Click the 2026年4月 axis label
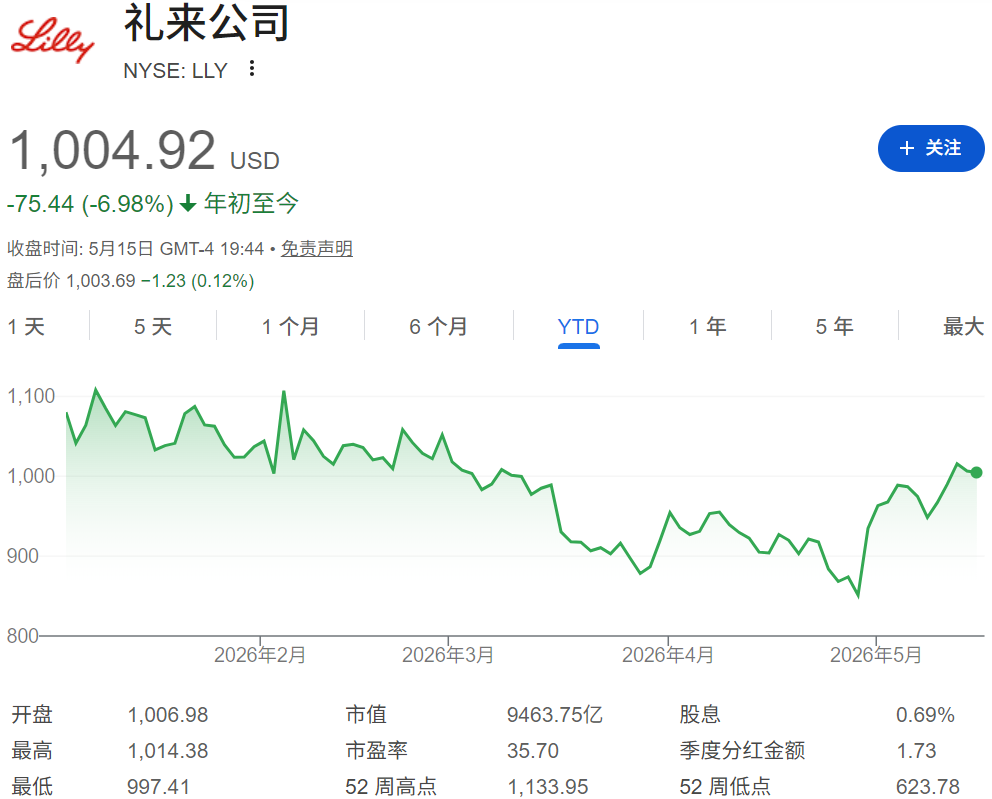The height and width of the screenshot is (799, 992). click(668, 655)
